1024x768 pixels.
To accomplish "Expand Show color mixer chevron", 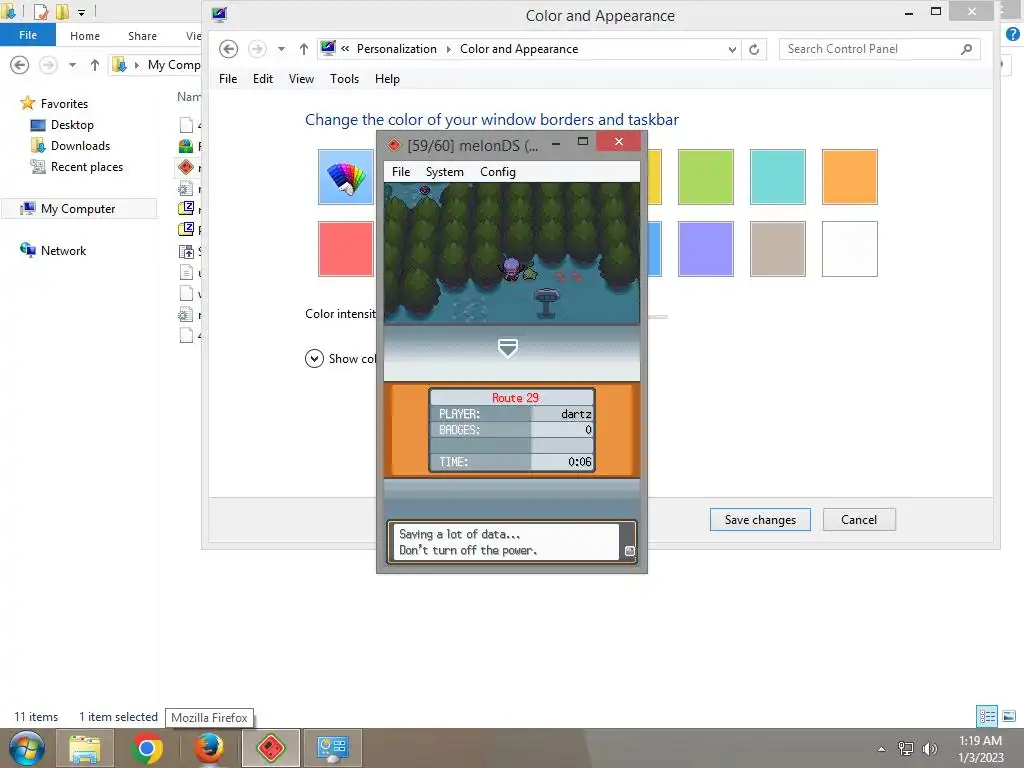I will coord(314,359).
